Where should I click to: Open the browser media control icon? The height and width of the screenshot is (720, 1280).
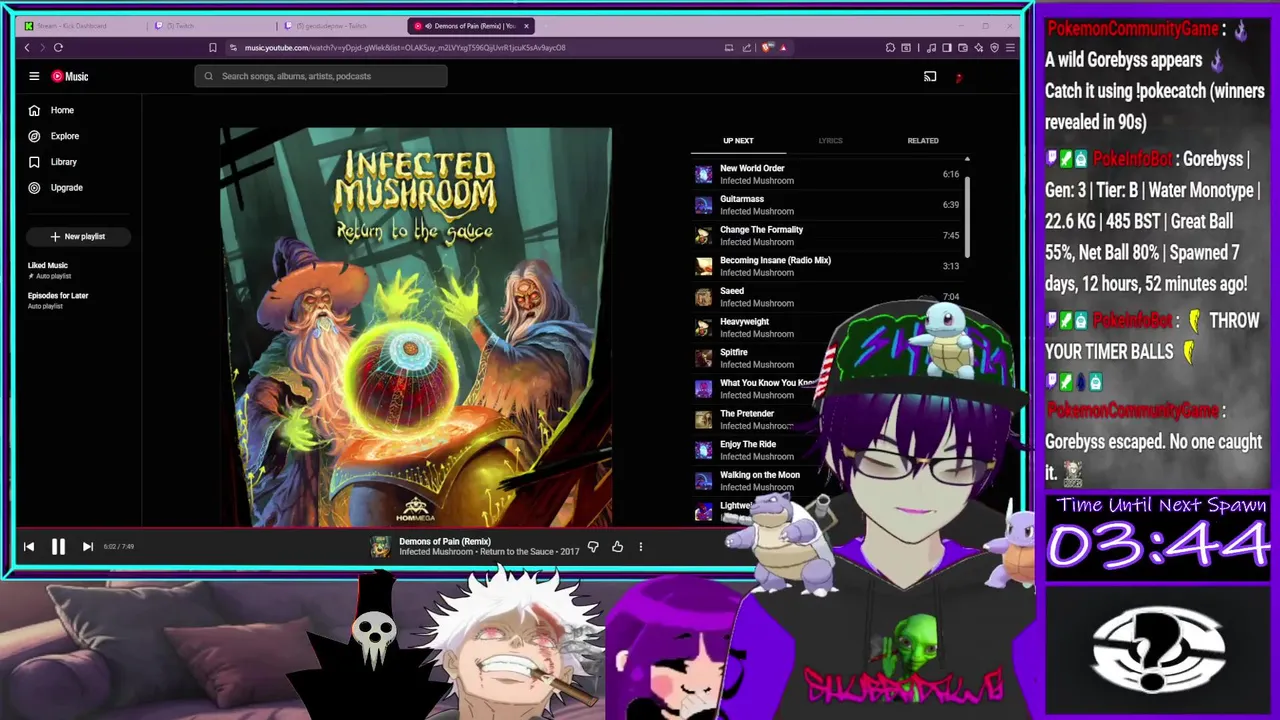pyautogui.click(x=931, y=47)
